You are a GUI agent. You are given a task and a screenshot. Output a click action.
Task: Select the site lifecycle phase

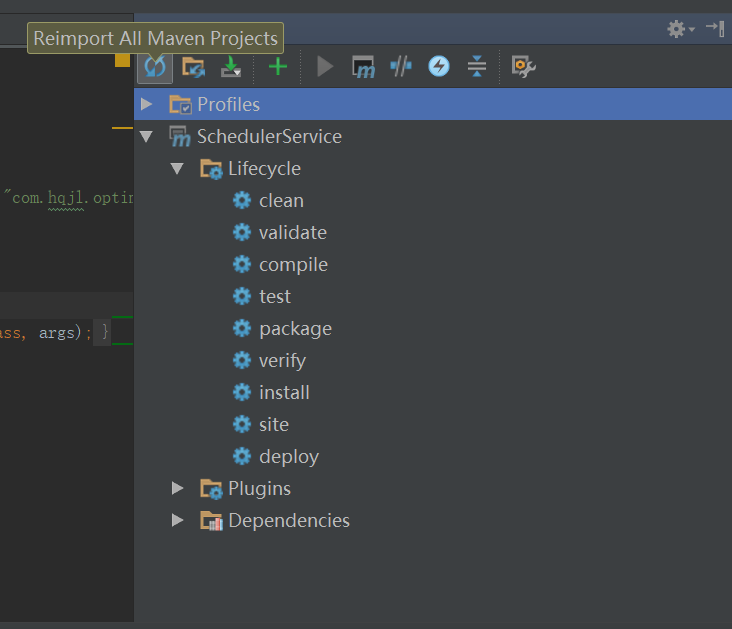tap(274, 424)
